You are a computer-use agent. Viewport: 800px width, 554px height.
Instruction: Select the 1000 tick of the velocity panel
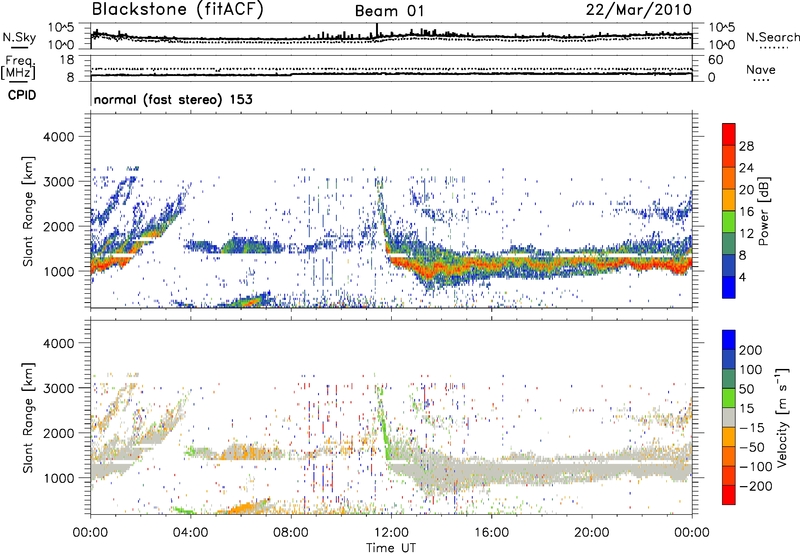(58, 478)
